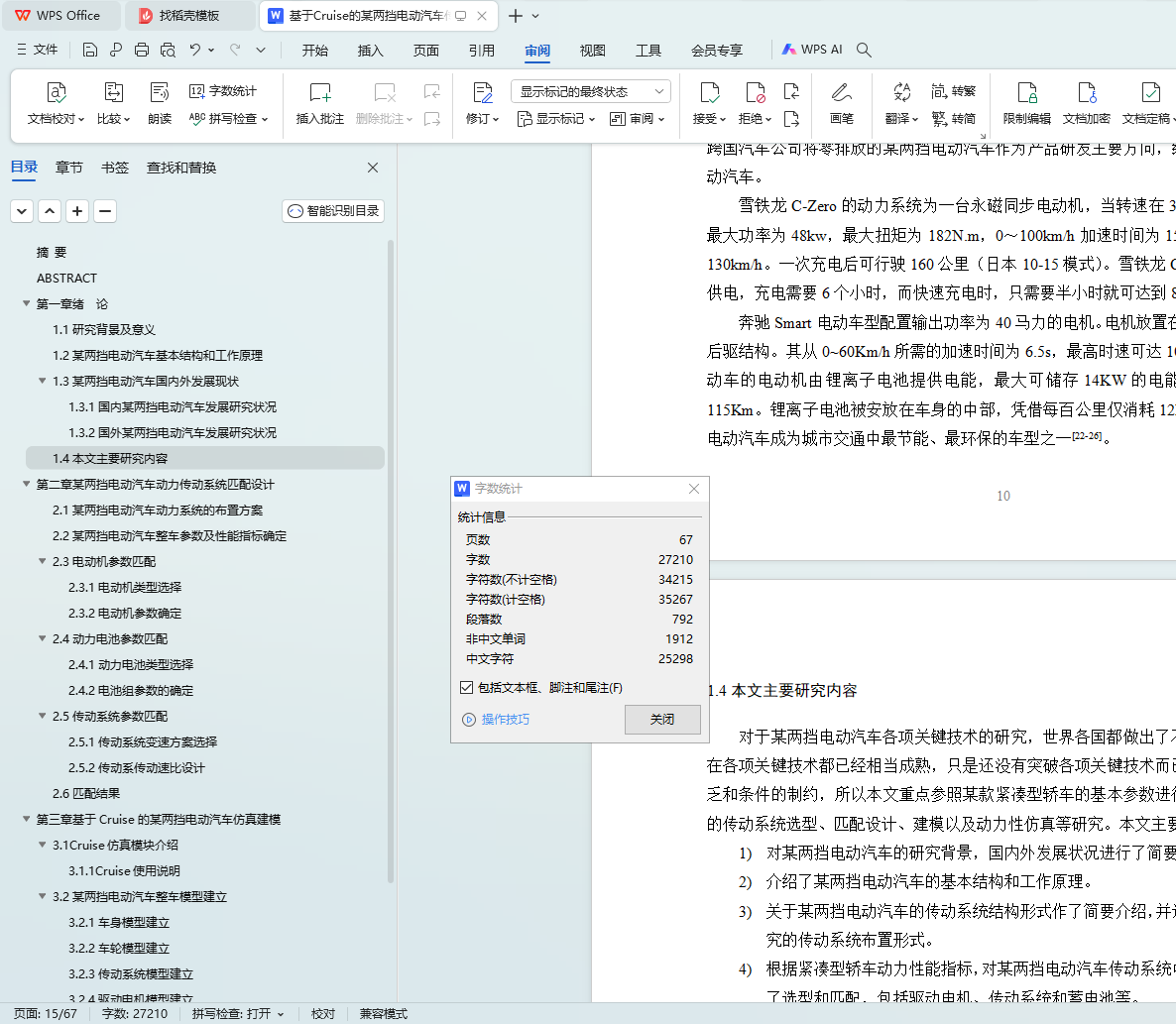Open the 翻译 translate tool
Viewport: 1176px width, 1024px height.
(x=901, y=103)
